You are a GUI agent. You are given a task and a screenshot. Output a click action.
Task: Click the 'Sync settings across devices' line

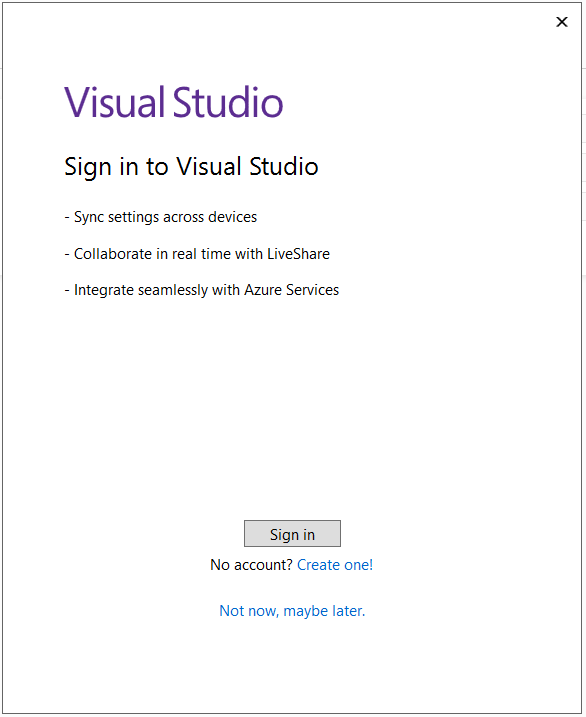tap(160, 217)
